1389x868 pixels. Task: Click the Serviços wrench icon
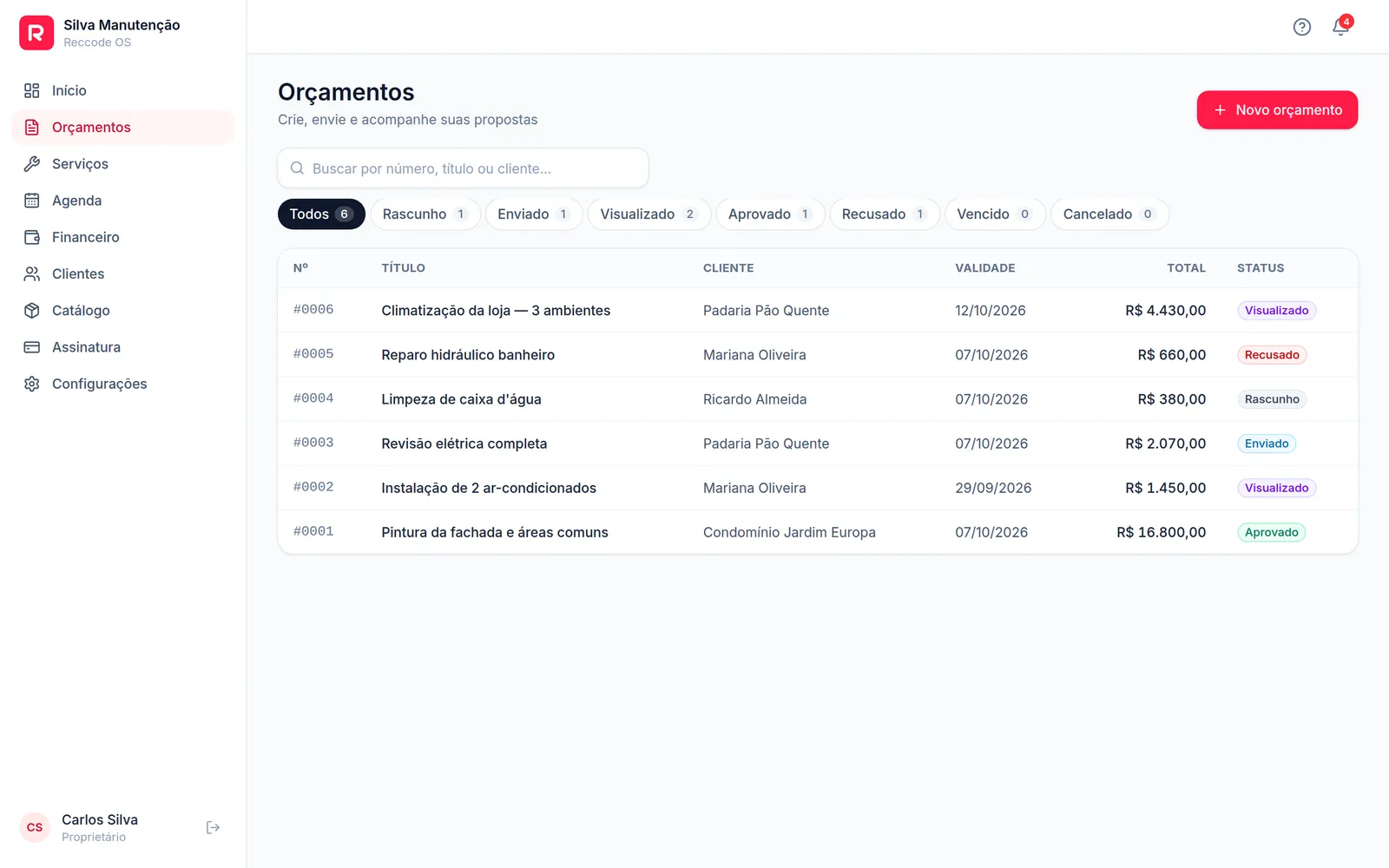click(32, 164)
